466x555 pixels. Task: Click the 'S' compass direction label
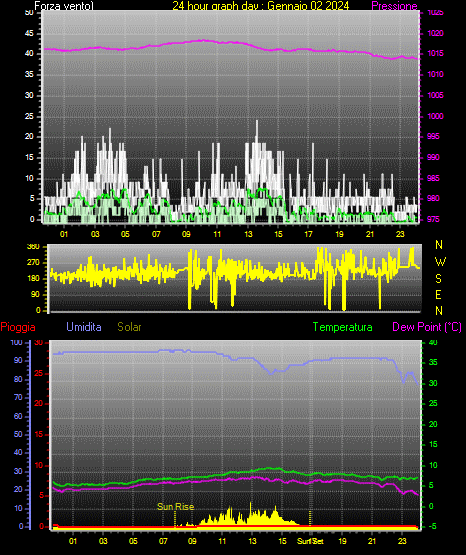[x=438, y=279]
